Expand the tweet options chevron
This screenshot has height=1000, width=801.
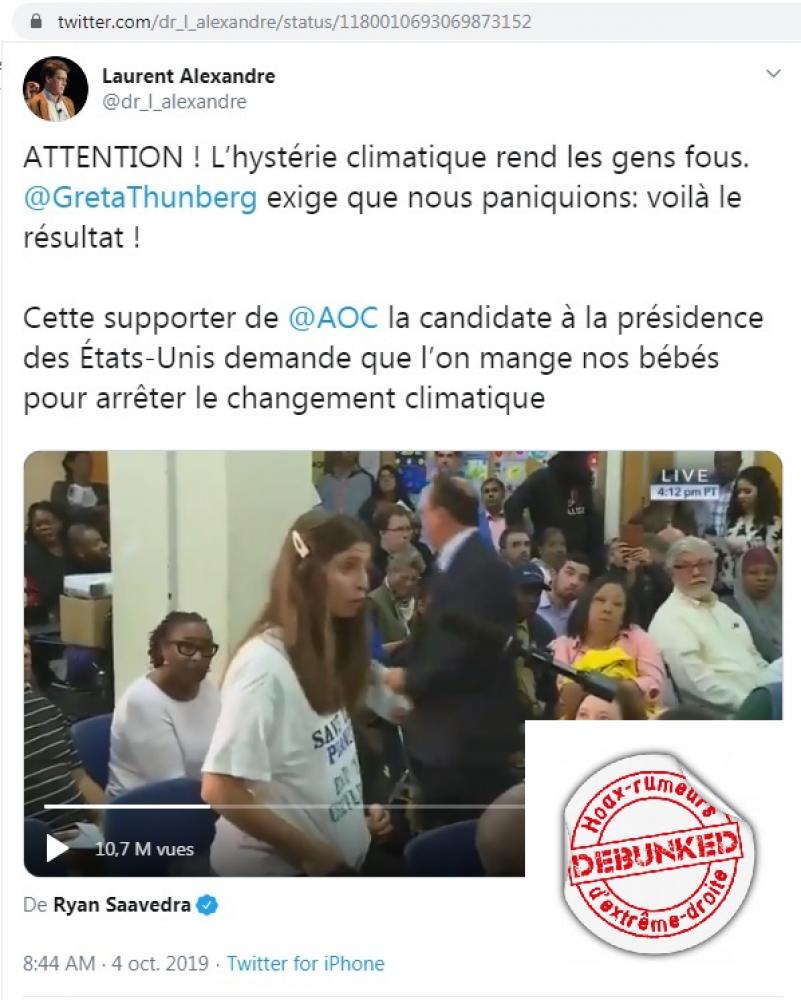773,73
